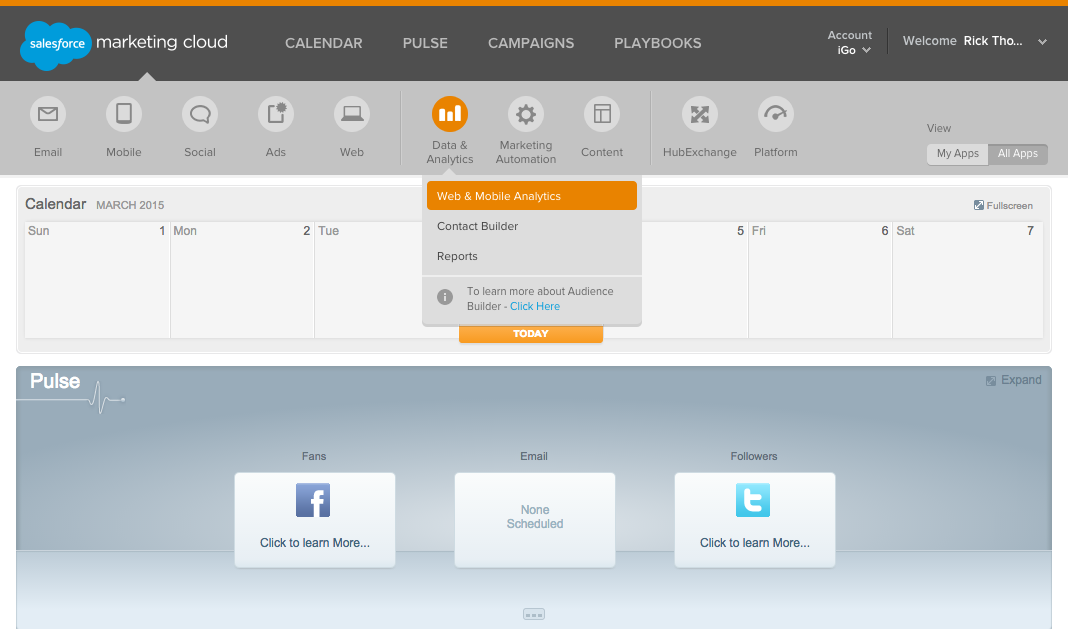The width and height of the screenshot is (1068, 629).
Task: Open the Ads app icon
Action: click(276, 114)
